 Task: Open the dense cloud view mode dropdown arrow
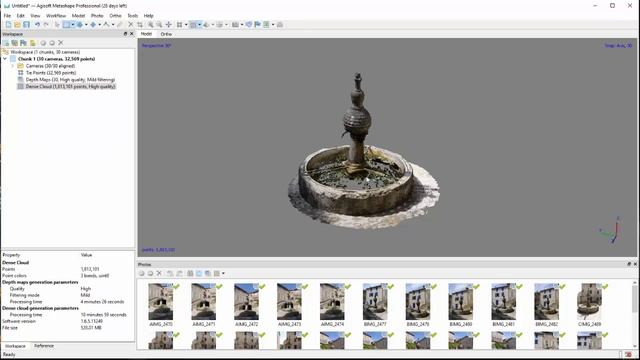click(x=200, y=25)
